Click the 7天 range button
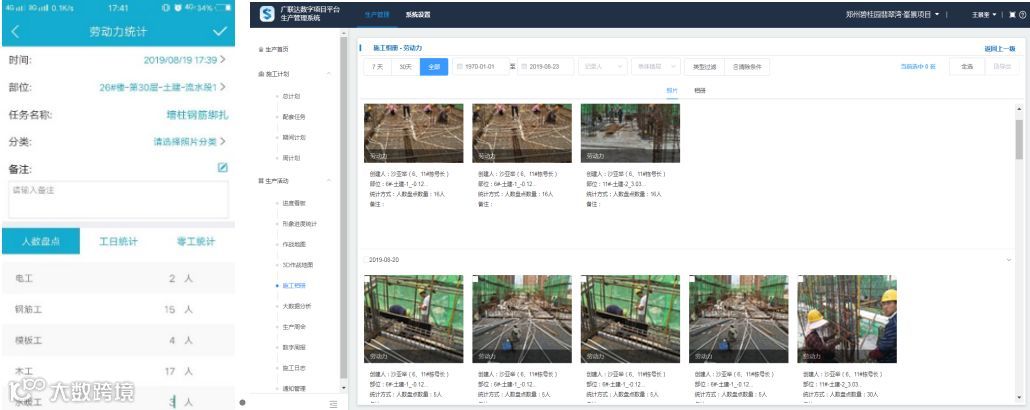The height and width of the screenshot is (410, 1030). pos(378,67)
